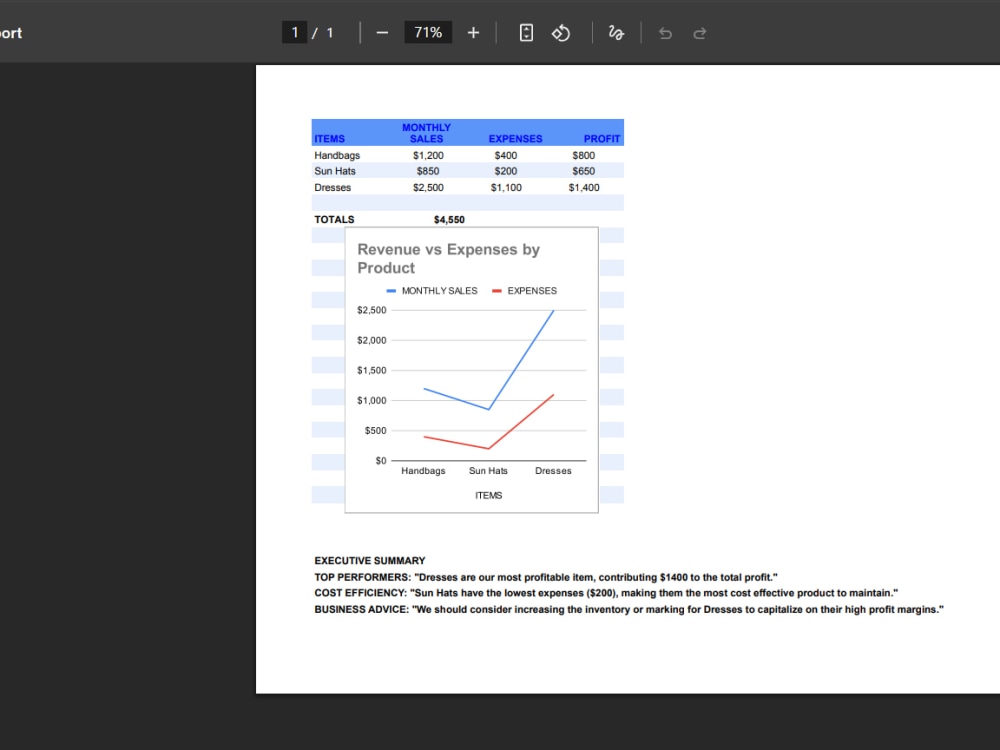
Task: Select the draw annotation tool
Action: coord(615,33)
